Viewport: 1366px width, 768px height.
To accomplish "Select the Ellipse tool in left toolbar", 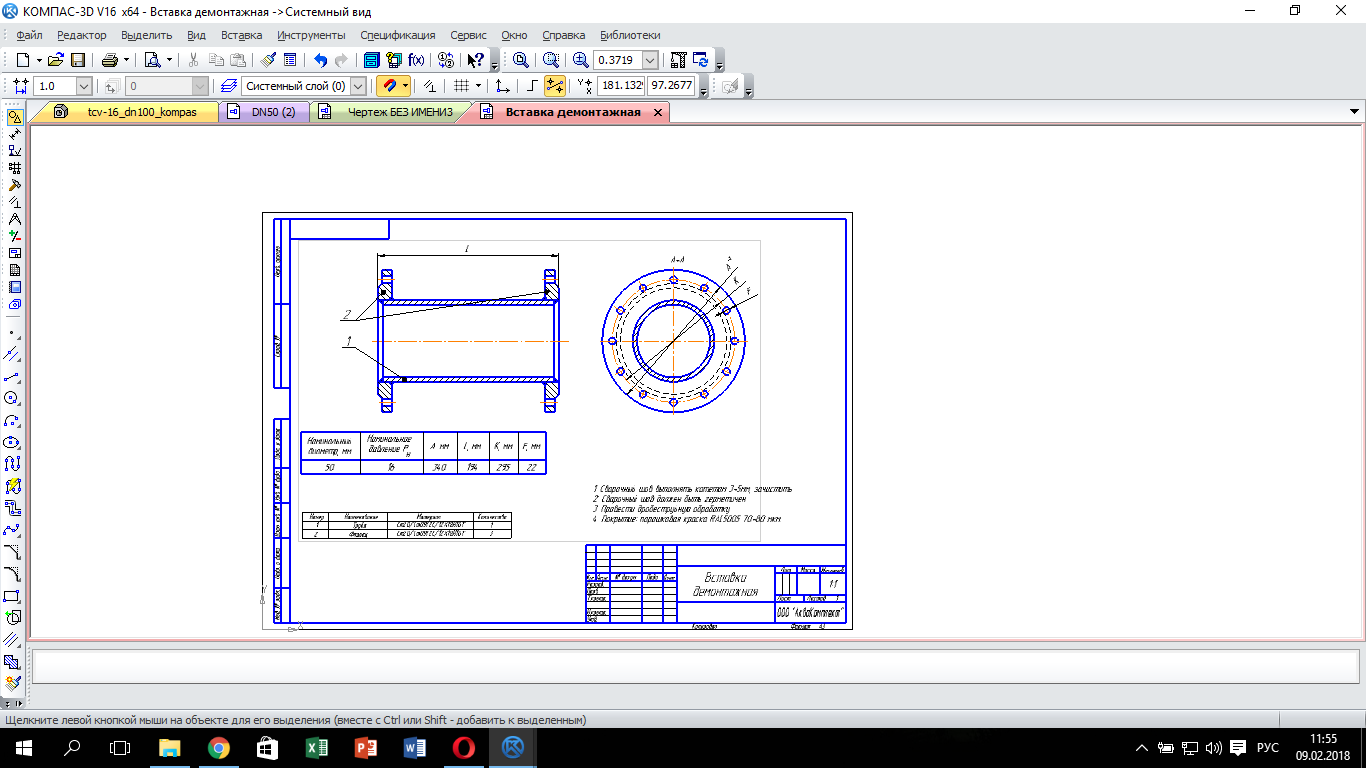I will coord(12,442).
